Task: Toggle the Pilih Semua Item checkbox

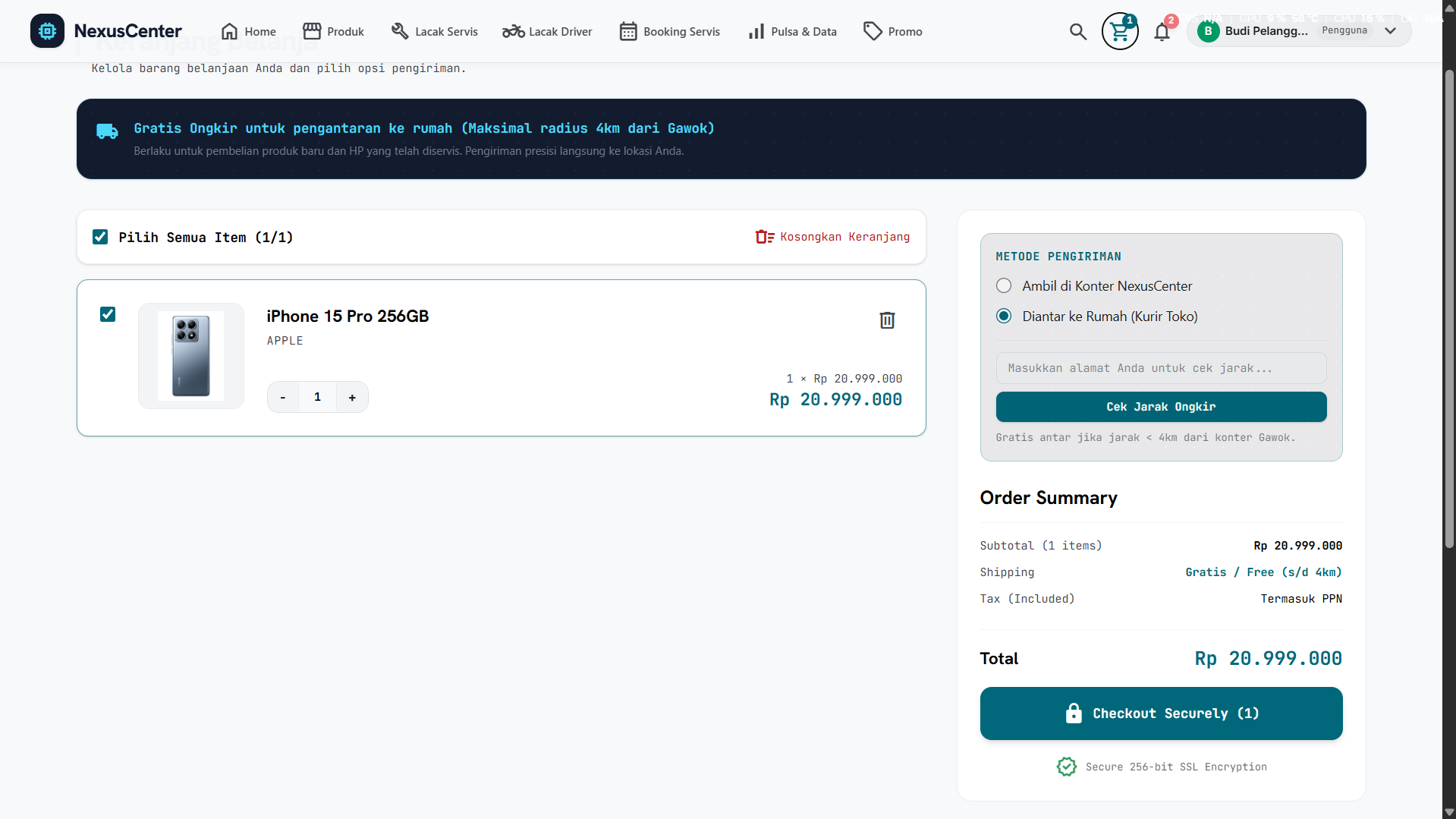Action: (100, 237)
